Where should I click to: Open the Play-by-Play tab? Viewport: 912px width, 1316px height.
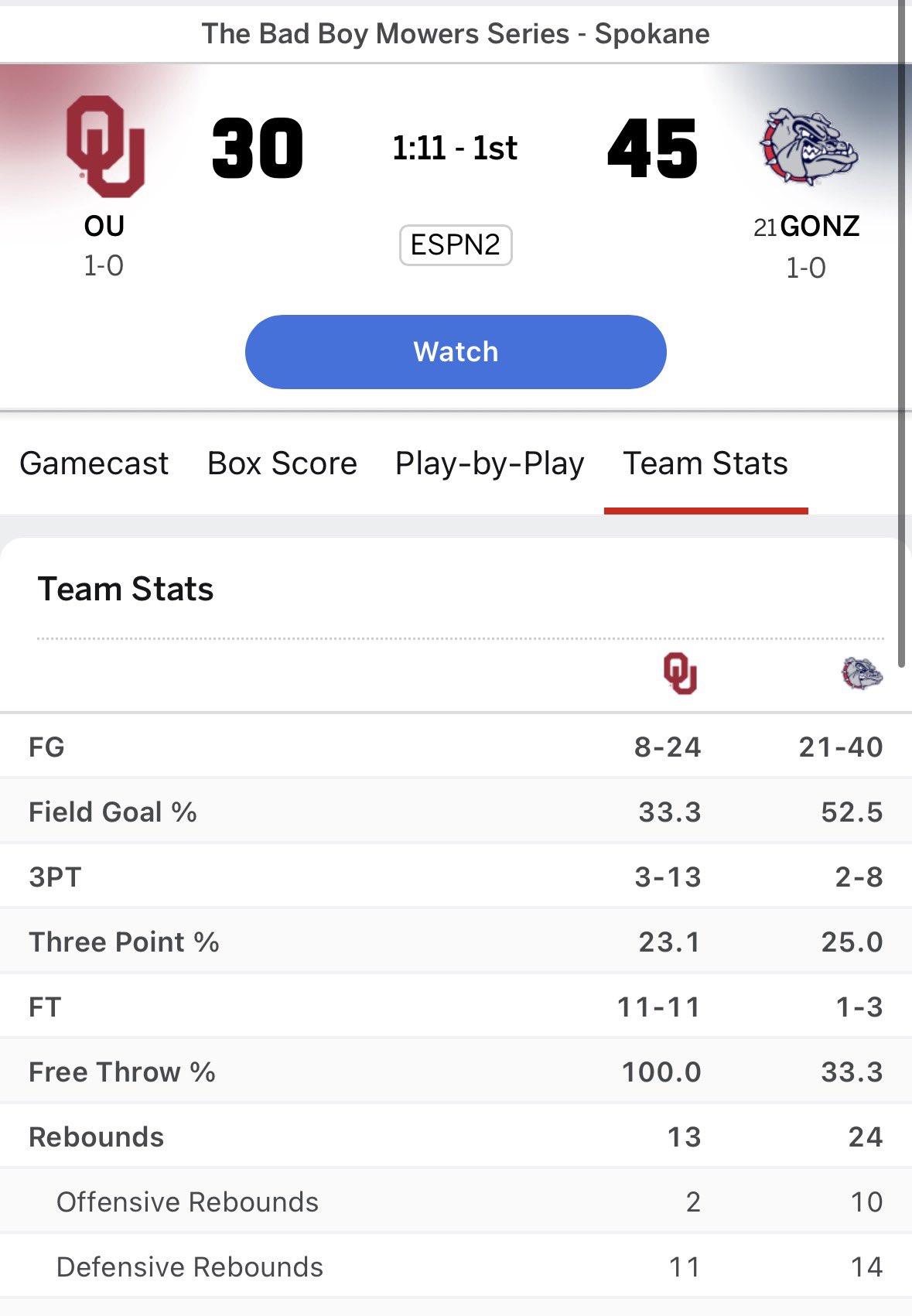(490, 463)
